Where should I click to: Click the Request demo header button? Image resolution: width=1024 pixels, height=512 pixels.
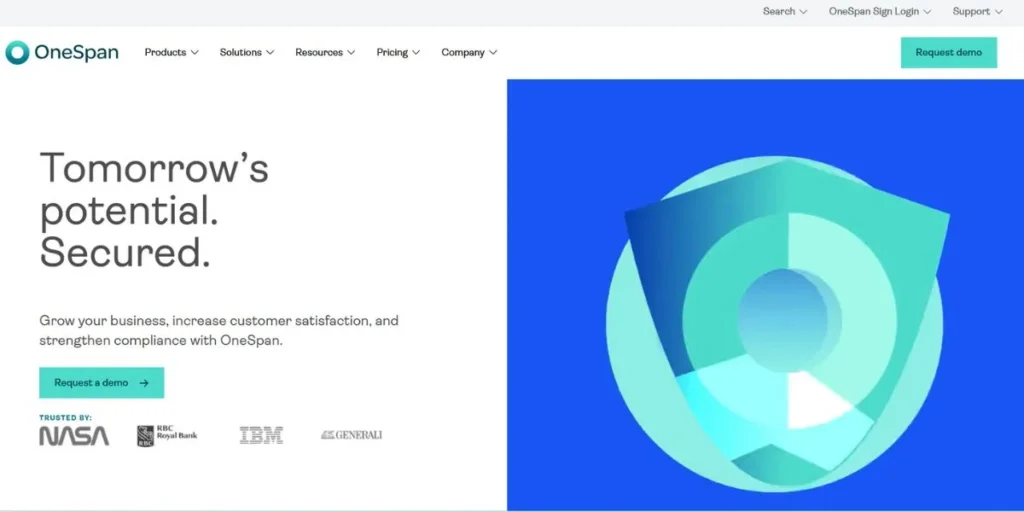click(949, 52)
